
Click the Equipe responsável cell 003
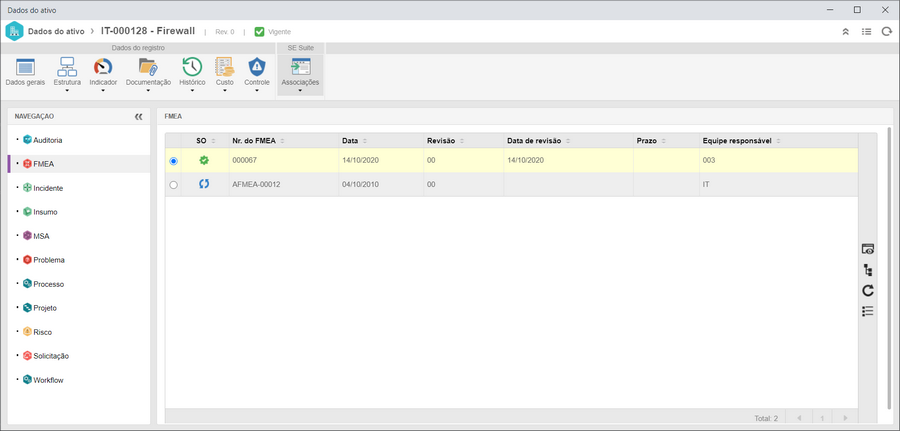[x=708, y=161]
